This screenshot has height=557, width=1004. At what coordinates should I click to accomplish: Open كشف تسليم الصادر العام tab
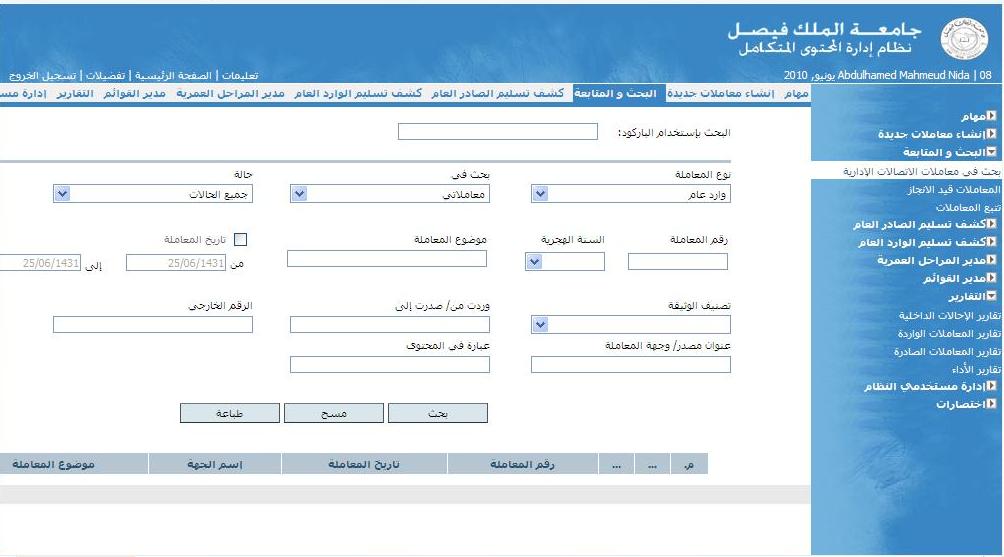(498, 93)
